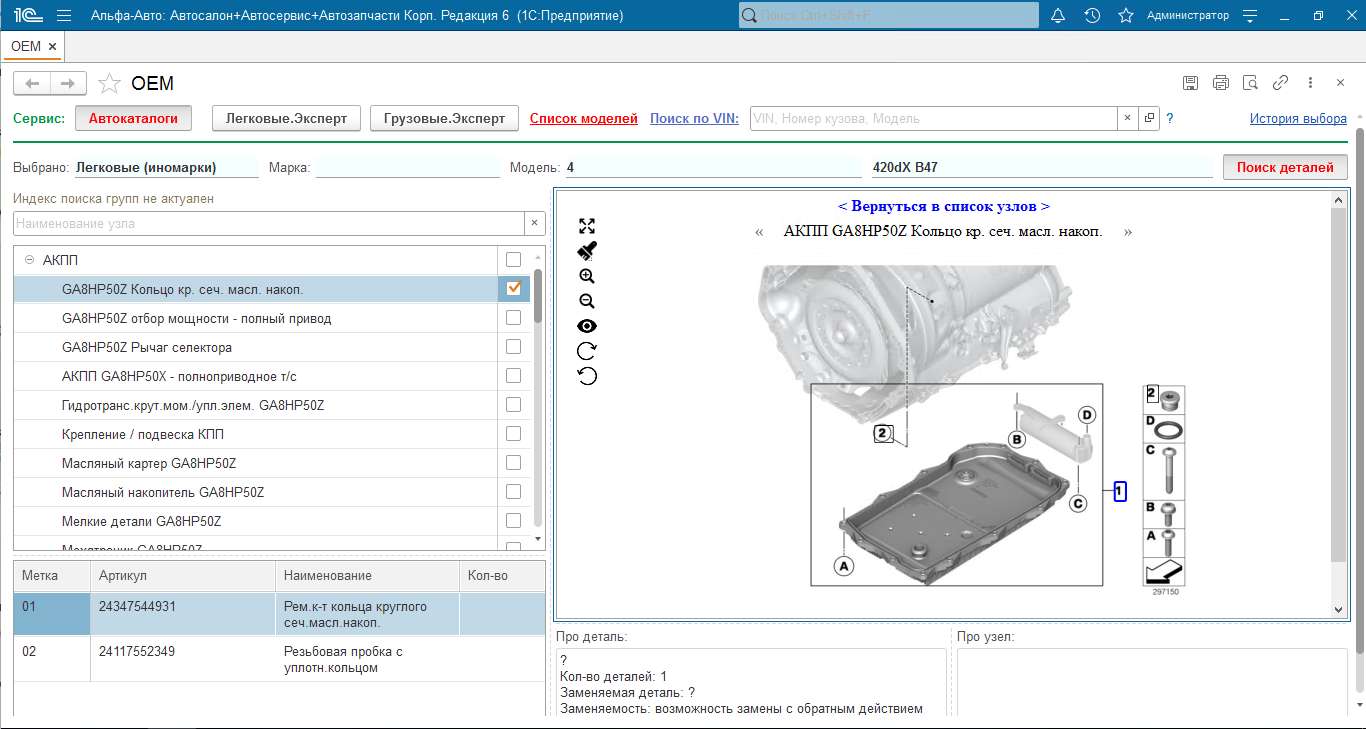The image size is (1366, 729).
Task: Clear the VIN search field
Action: (1127, 118)
